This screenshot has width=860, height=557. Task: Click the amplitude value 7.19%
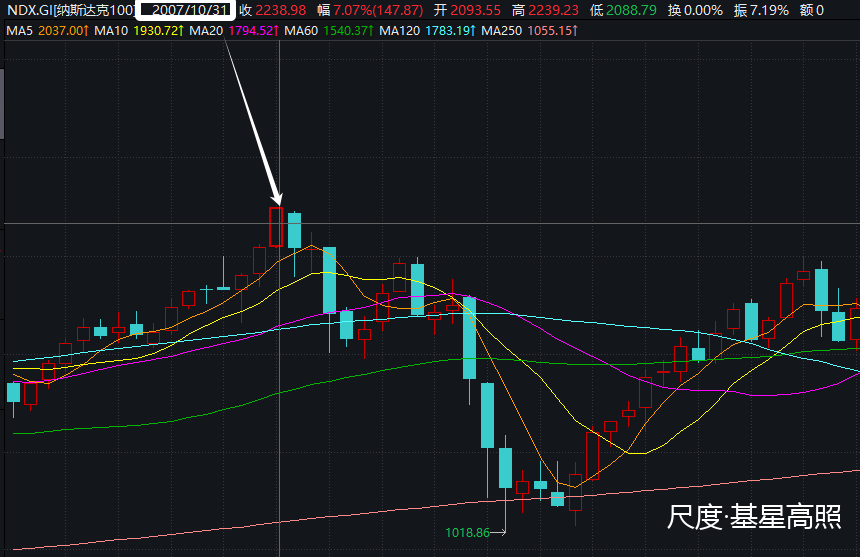[769, 10]
